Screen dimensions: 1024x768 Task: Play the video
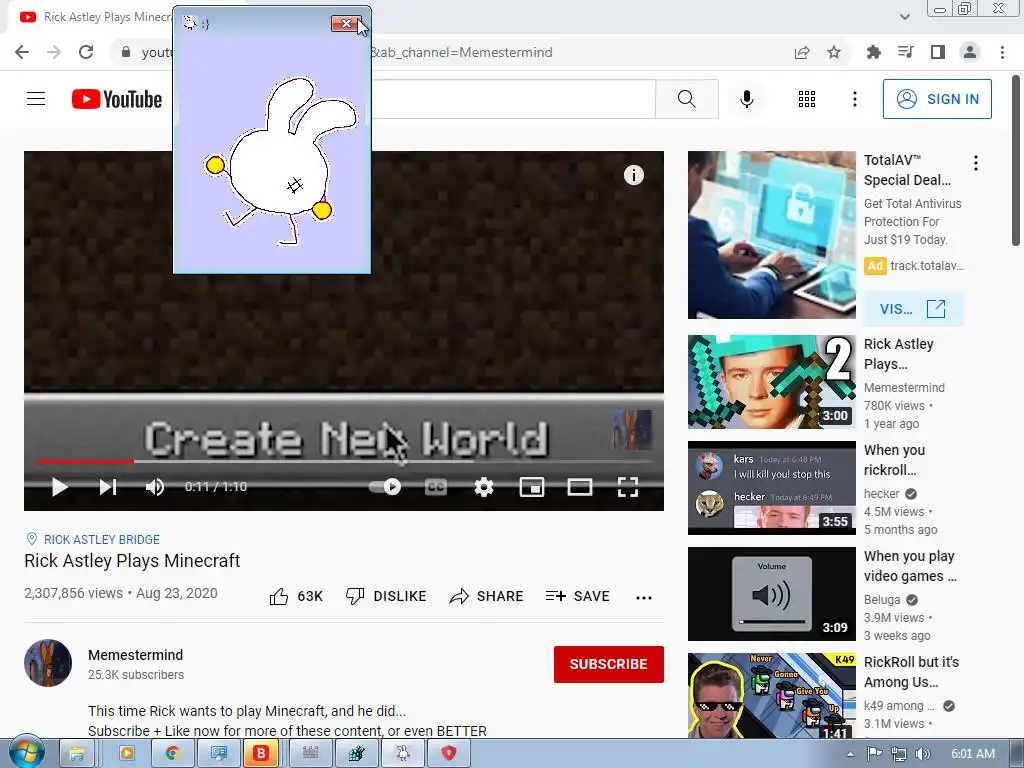pos(59,487)
